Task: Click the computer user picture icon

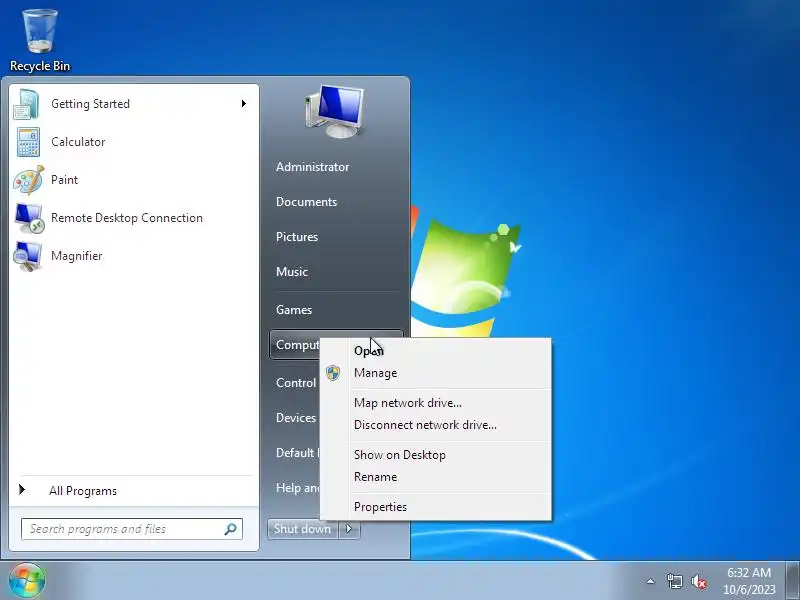Action: (x=335, y=111)
